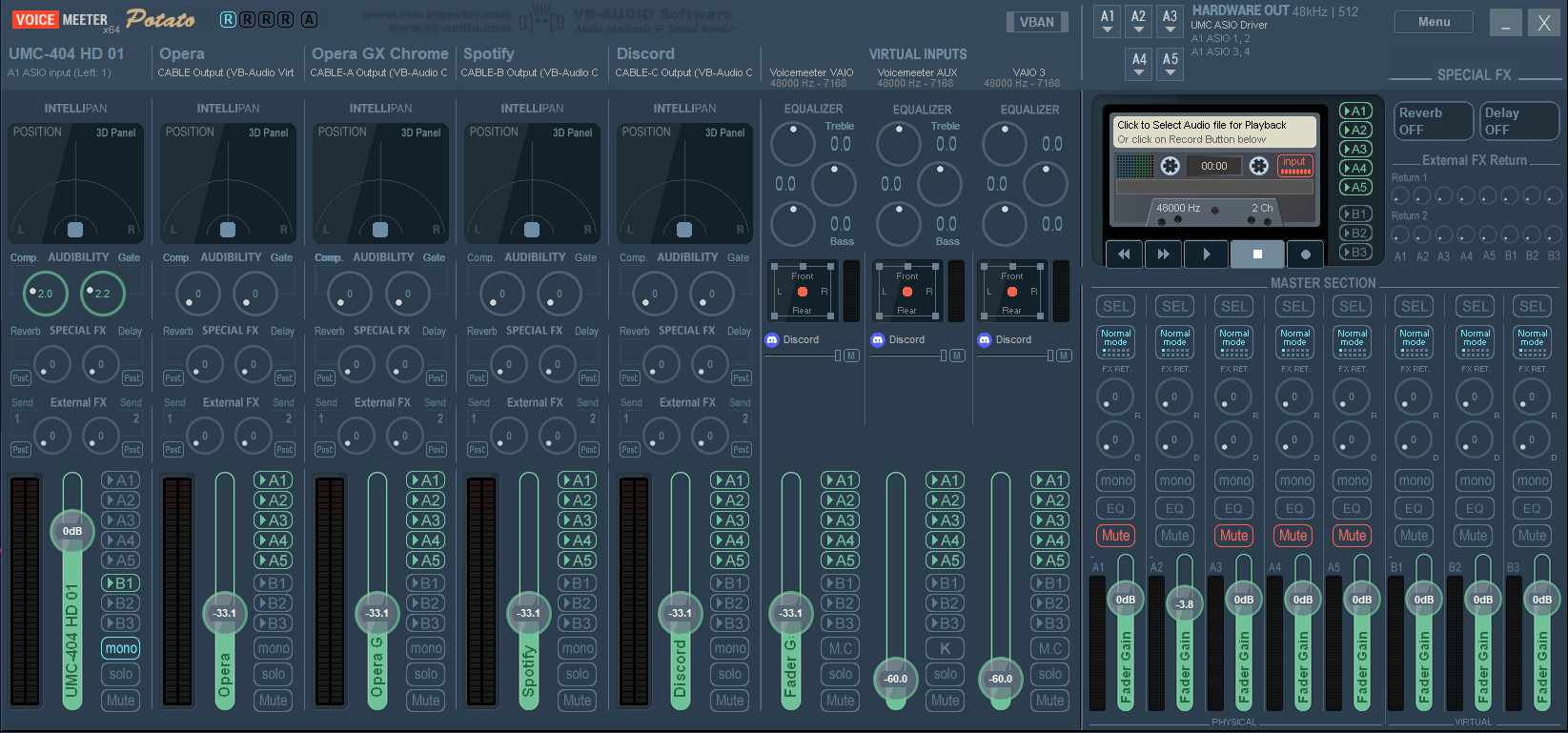
Task: Open Normal mode selector on bus A1
Action: [1115, 342]
